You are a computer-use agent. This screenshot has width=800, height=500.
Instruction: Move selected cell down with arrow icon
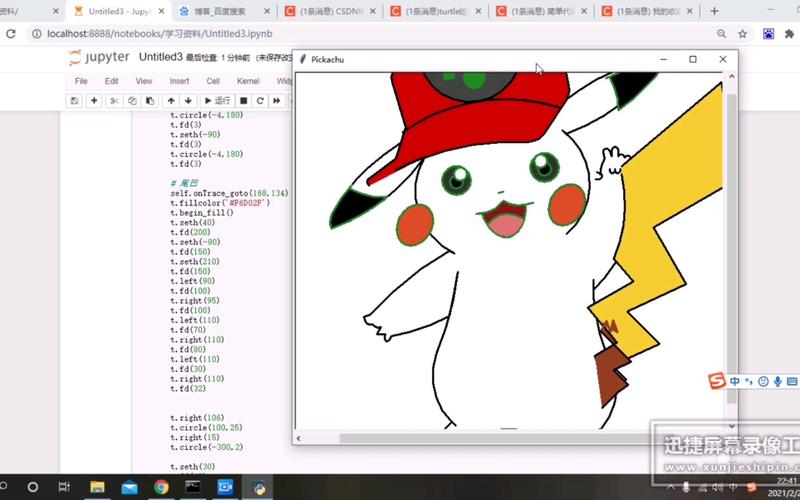[188, 101]
